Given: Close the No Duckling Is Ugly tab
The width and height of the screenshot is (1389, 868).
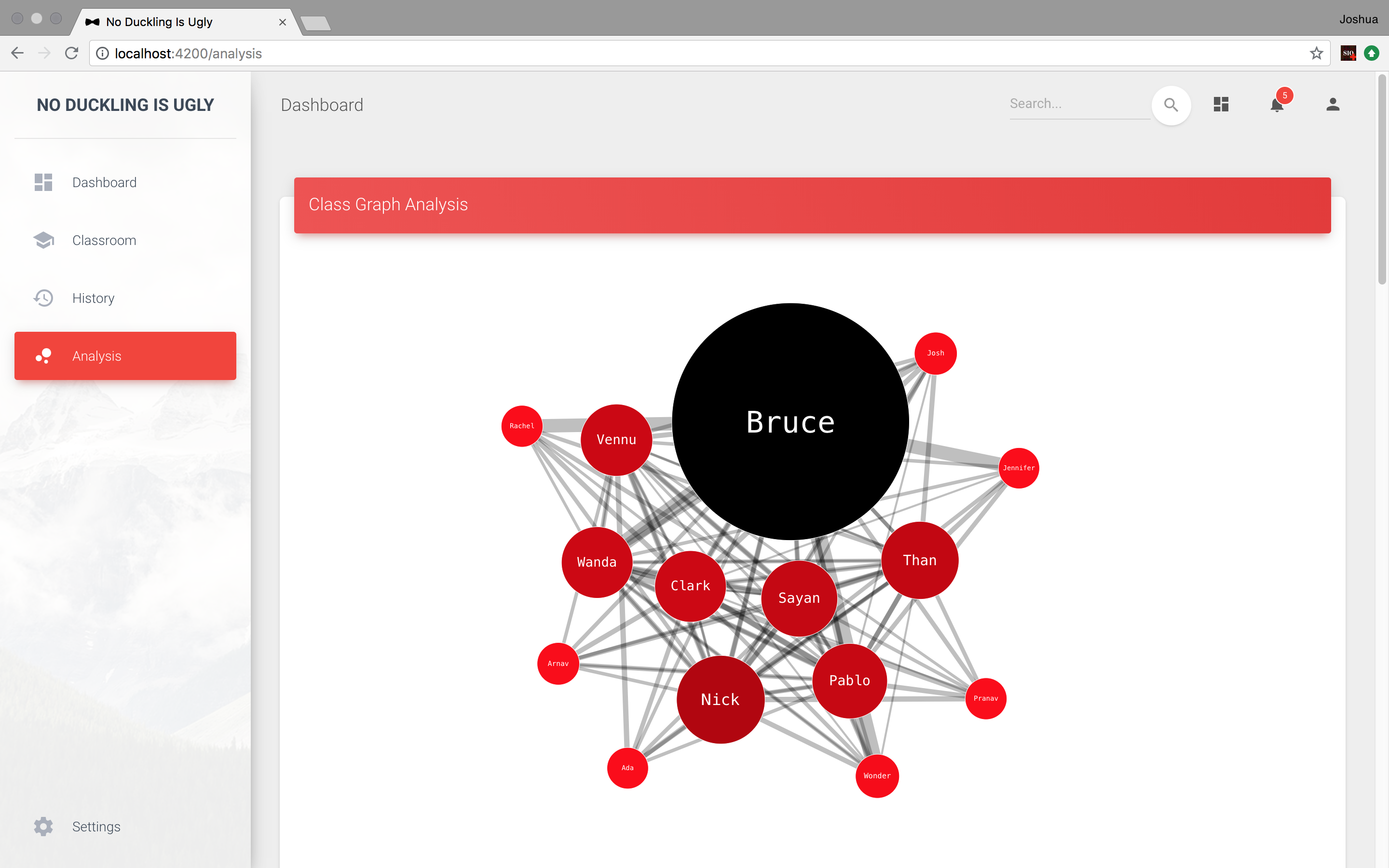Looking at the screenshot, I should [283, 22].
